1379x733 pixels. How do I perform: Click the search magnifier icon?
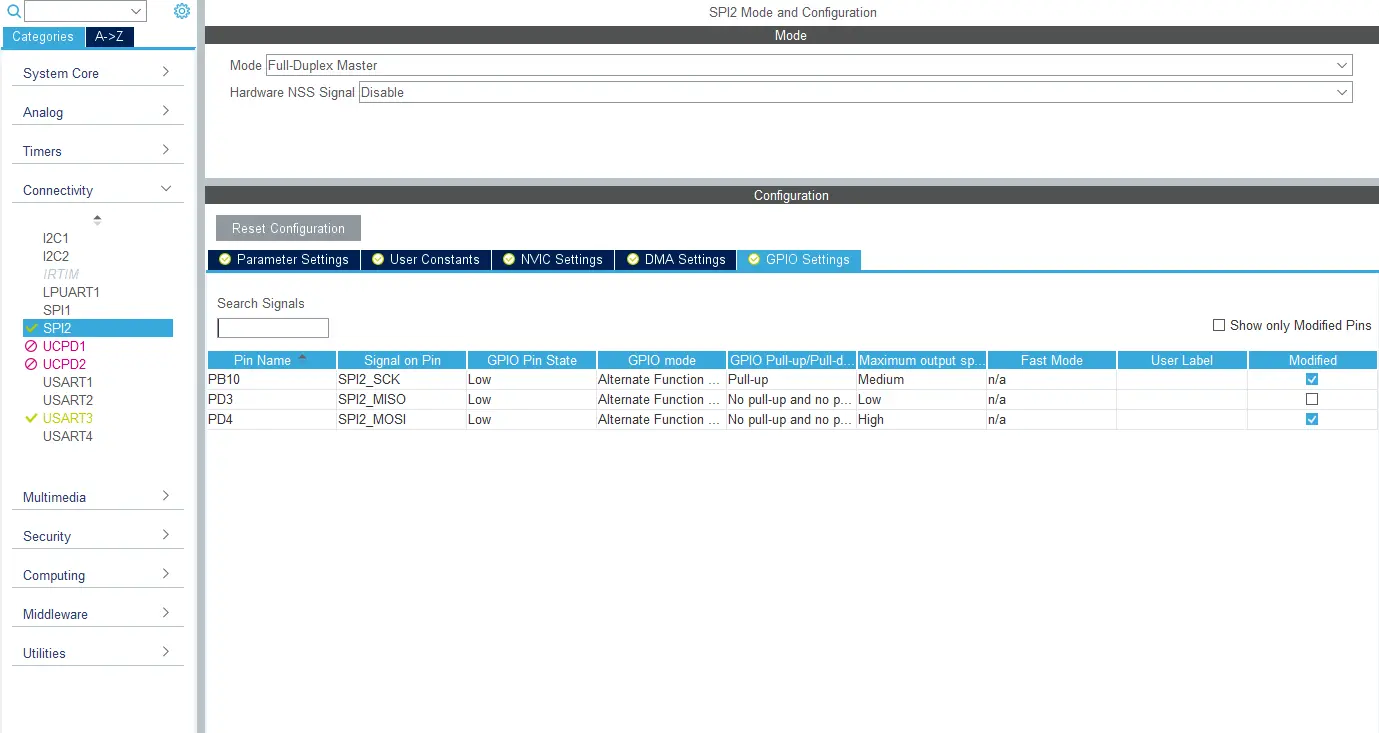tap(13, 11)
